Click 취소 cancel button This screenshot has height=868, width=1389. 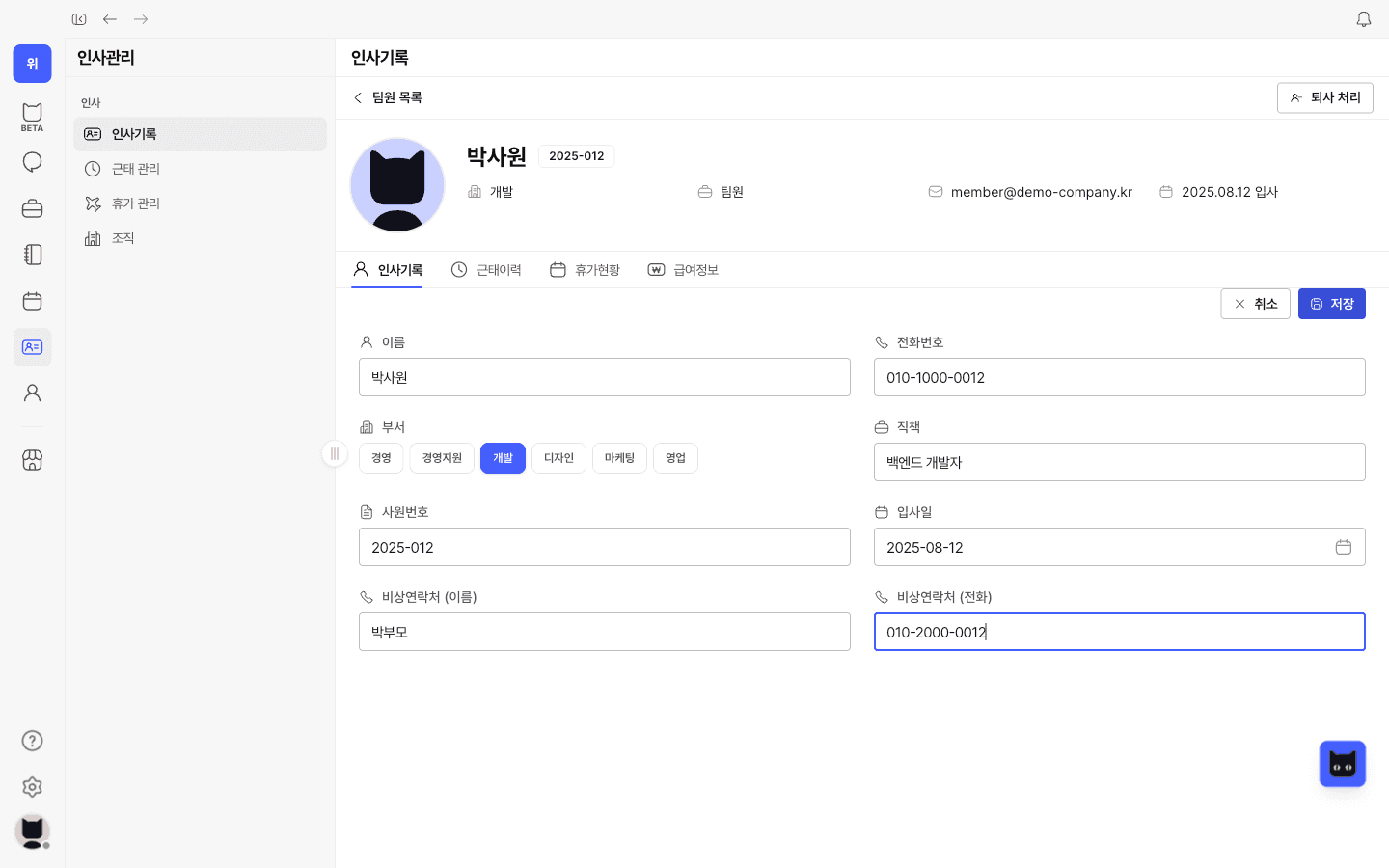click(1255, 304)
